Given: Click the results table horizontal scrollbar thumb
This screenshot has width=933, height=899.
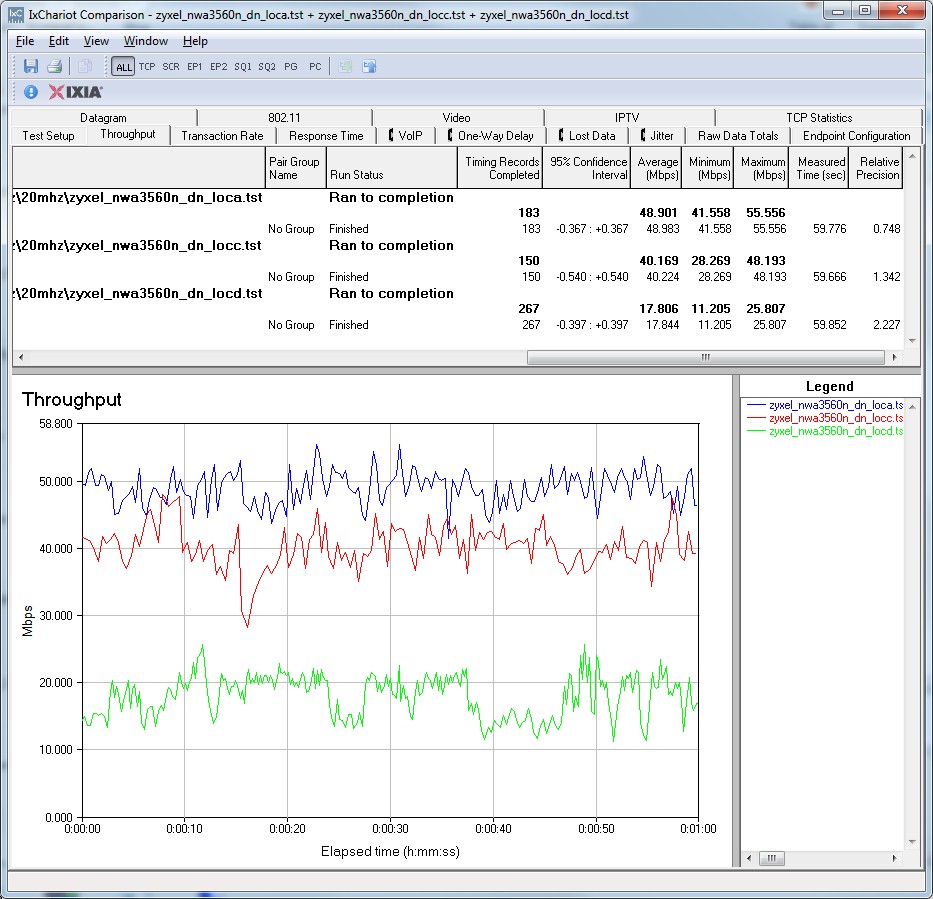Looking at the screenshot, I should pos(706,357).
